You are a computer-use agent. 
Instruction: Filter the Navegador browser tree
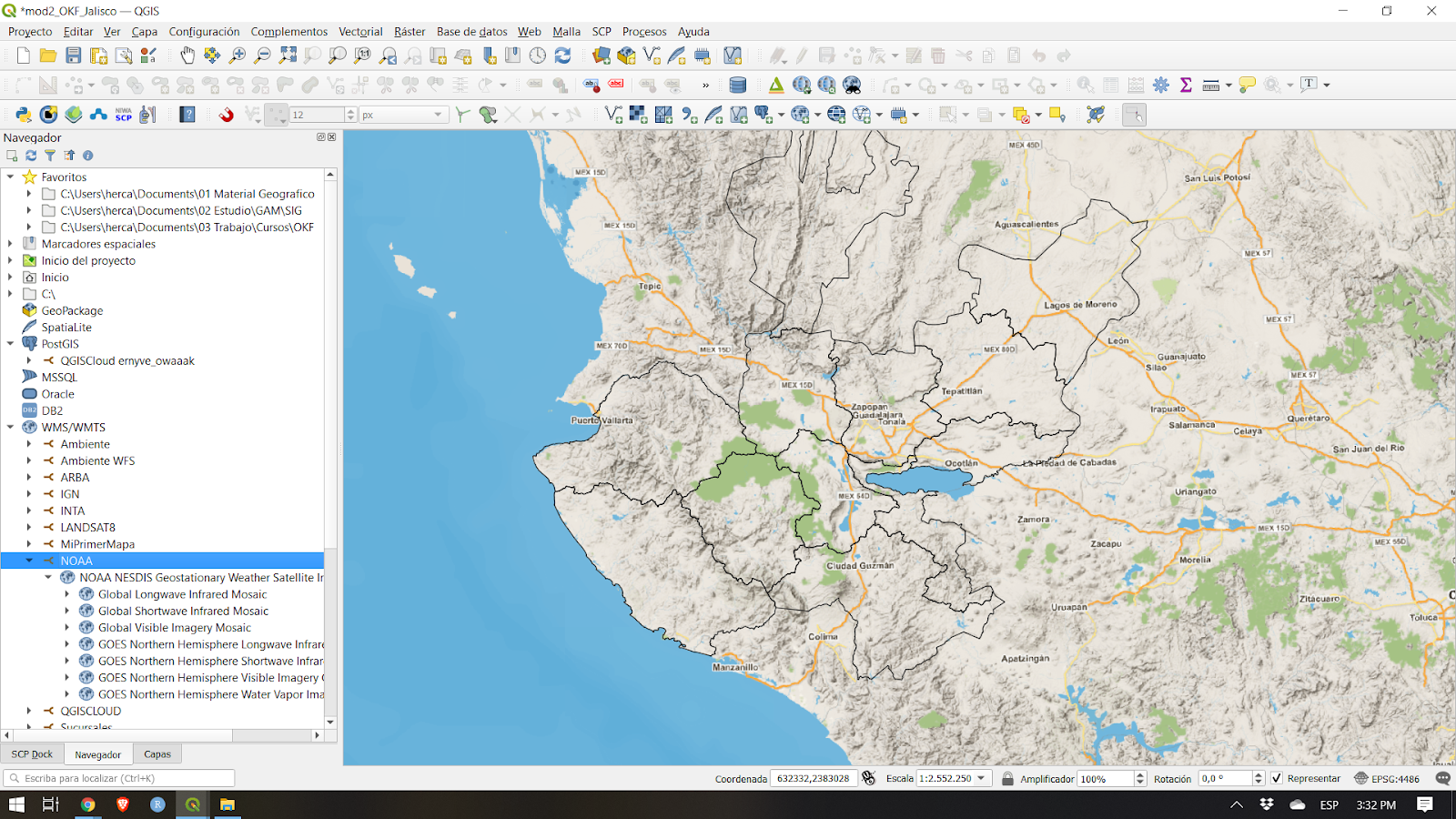(x=50, y=156)
